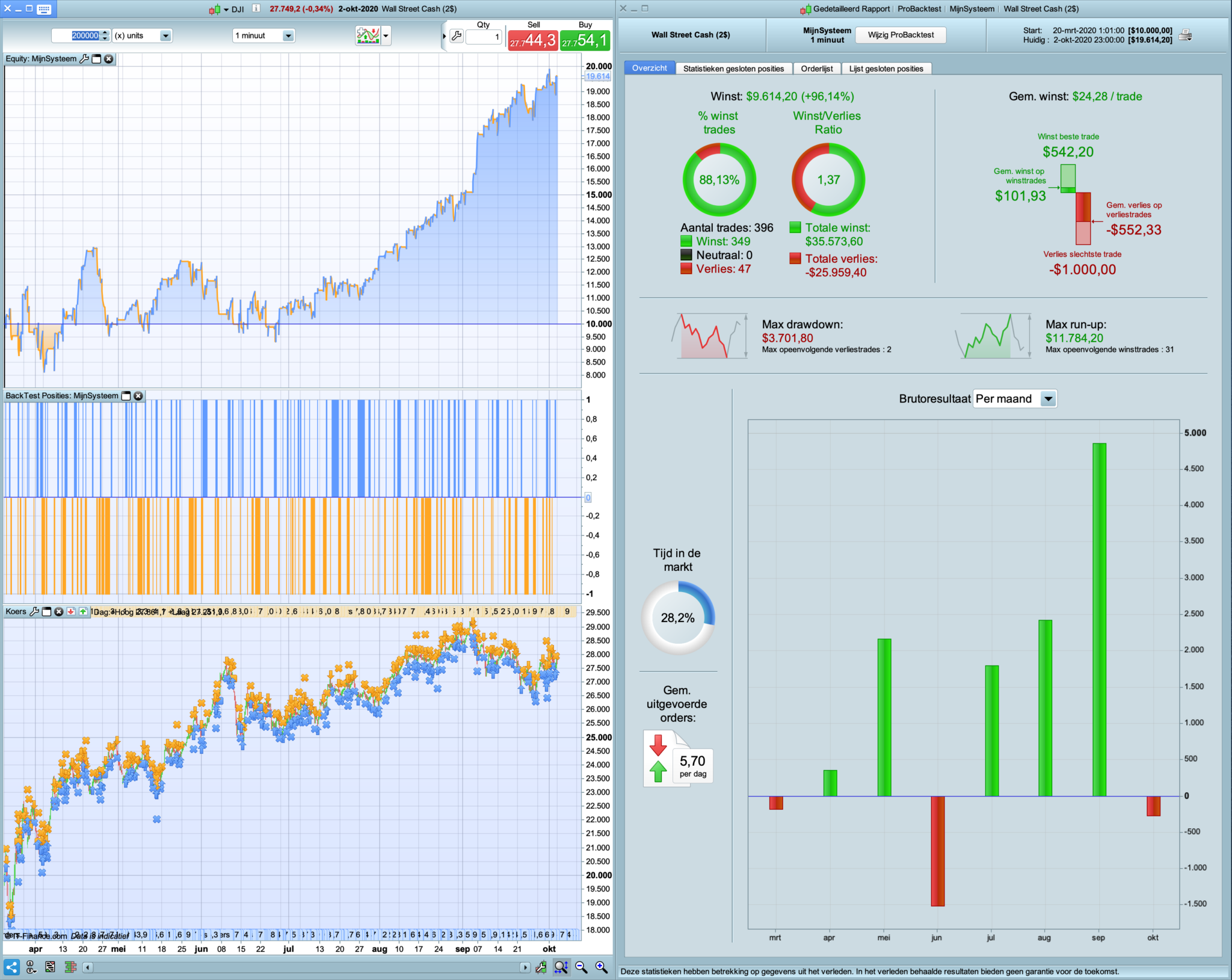Click the print report icon
This screenshot has width=1232, height=980.
1185,35
